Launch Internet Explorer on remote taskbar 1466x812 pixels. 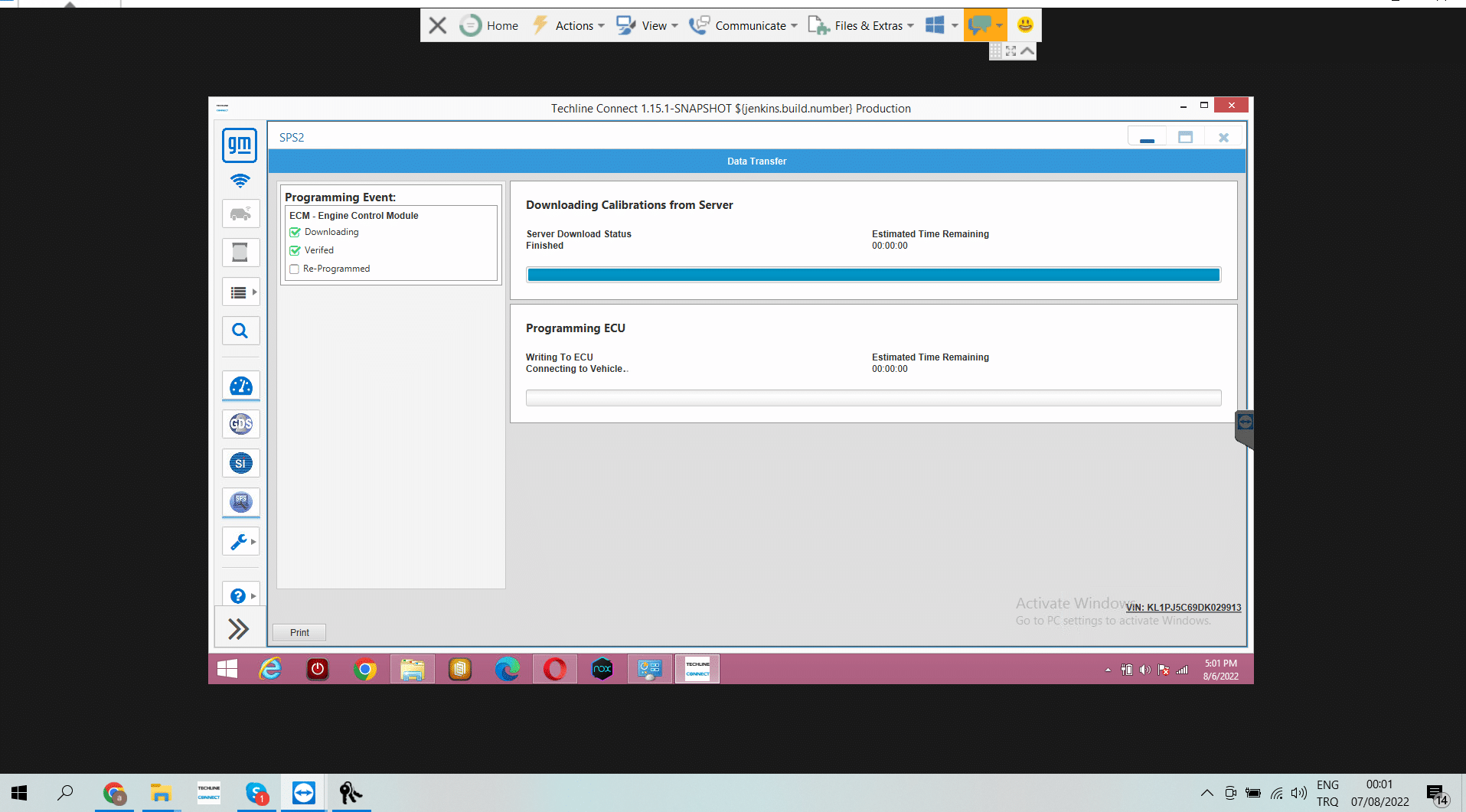[x=270, y=669]
